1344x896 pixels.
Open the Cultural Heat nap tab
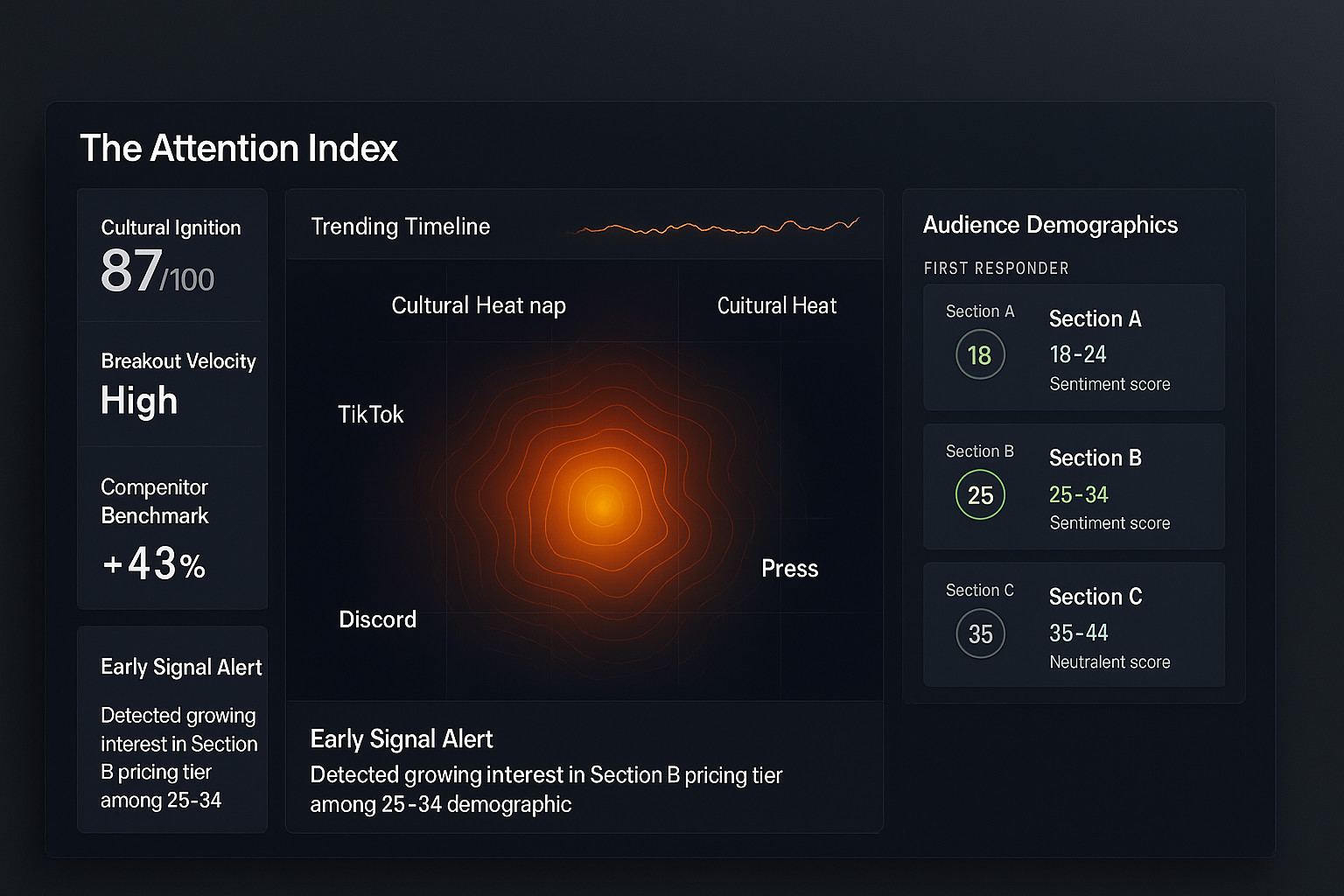(479, 305)
